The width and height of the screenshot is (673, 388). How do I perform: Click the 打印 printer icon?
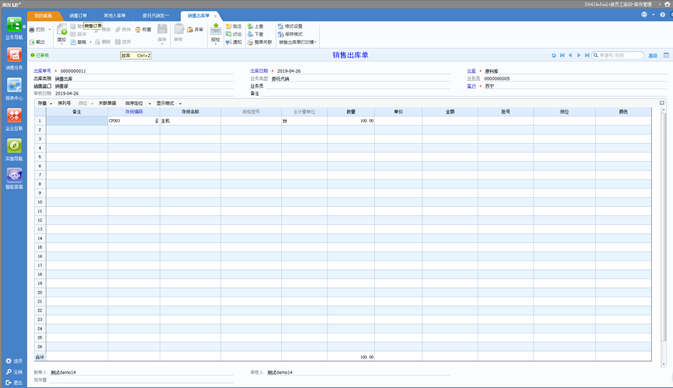pos(32,30)
